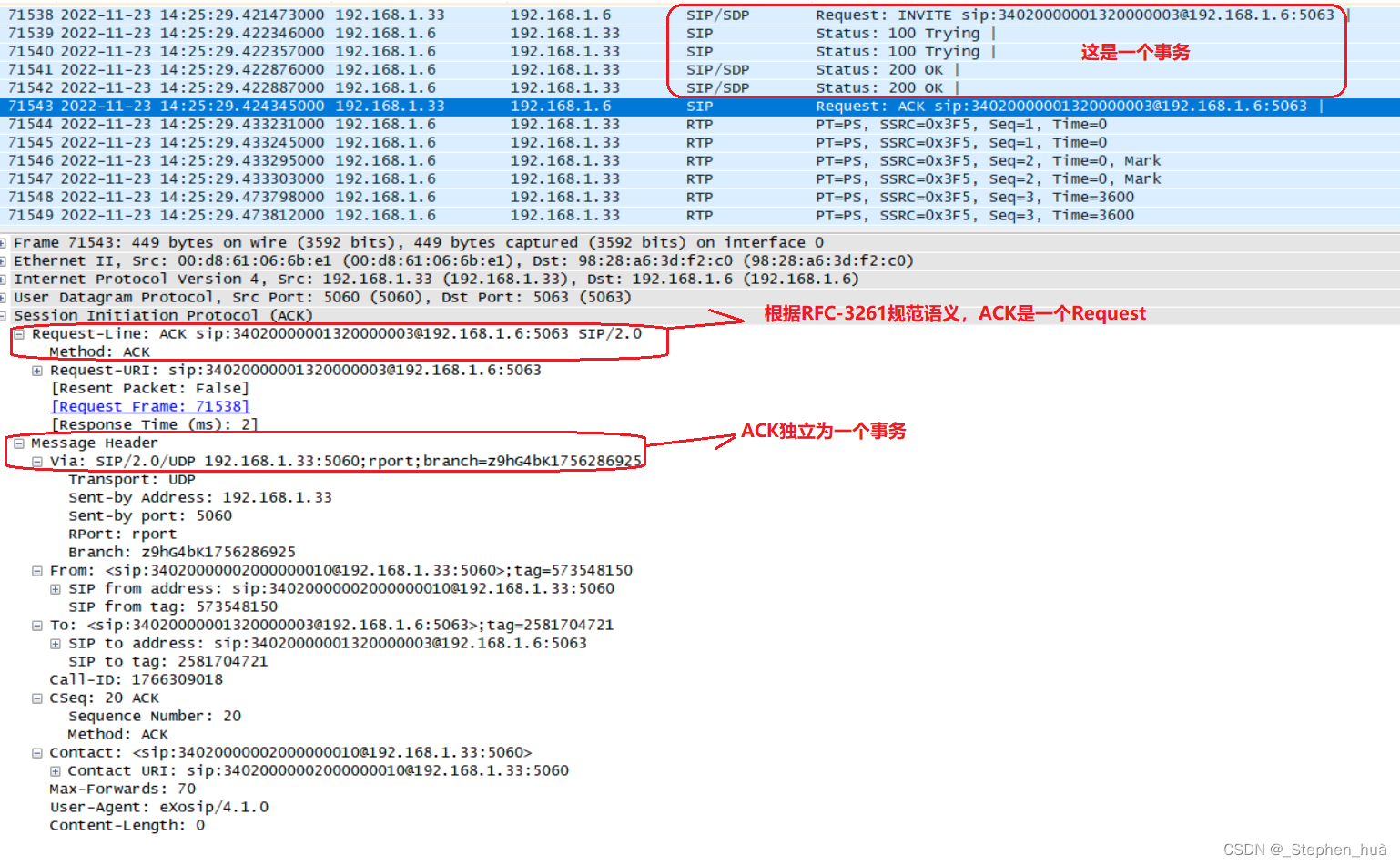Select packet 71548 RTP Time=3600 row
Image resolution: width=1400 pixels, height=866 pixels.
coord(700,198)
